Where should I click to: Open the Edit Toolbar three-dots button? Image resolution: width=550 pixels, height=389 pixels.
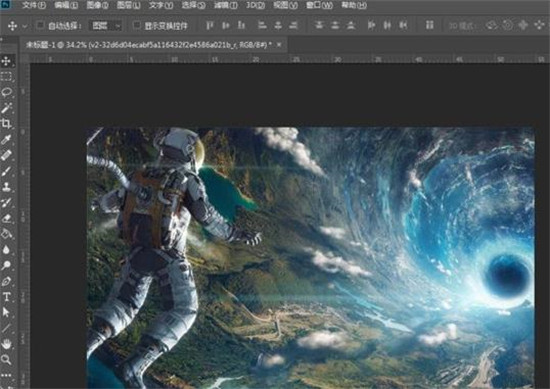6,375
